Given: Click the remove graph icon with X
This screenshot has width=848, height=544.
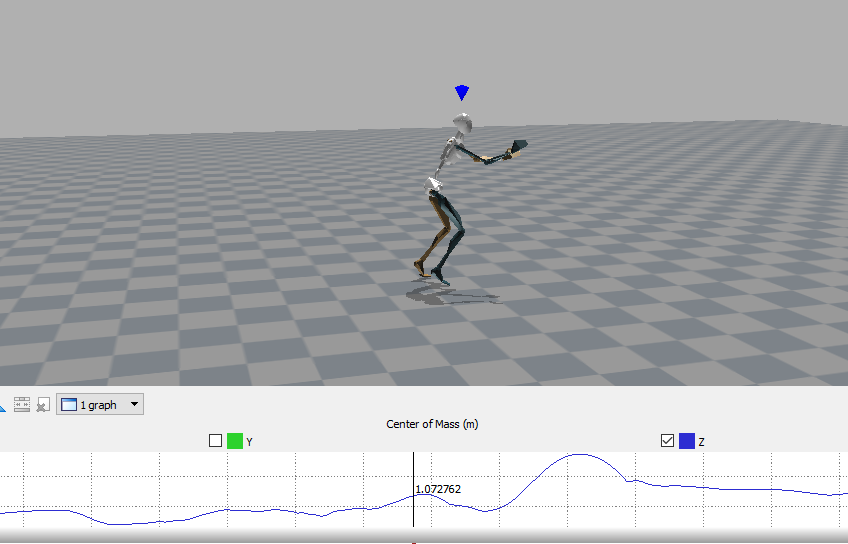Looking at the screenshot, I should point(42,405).
